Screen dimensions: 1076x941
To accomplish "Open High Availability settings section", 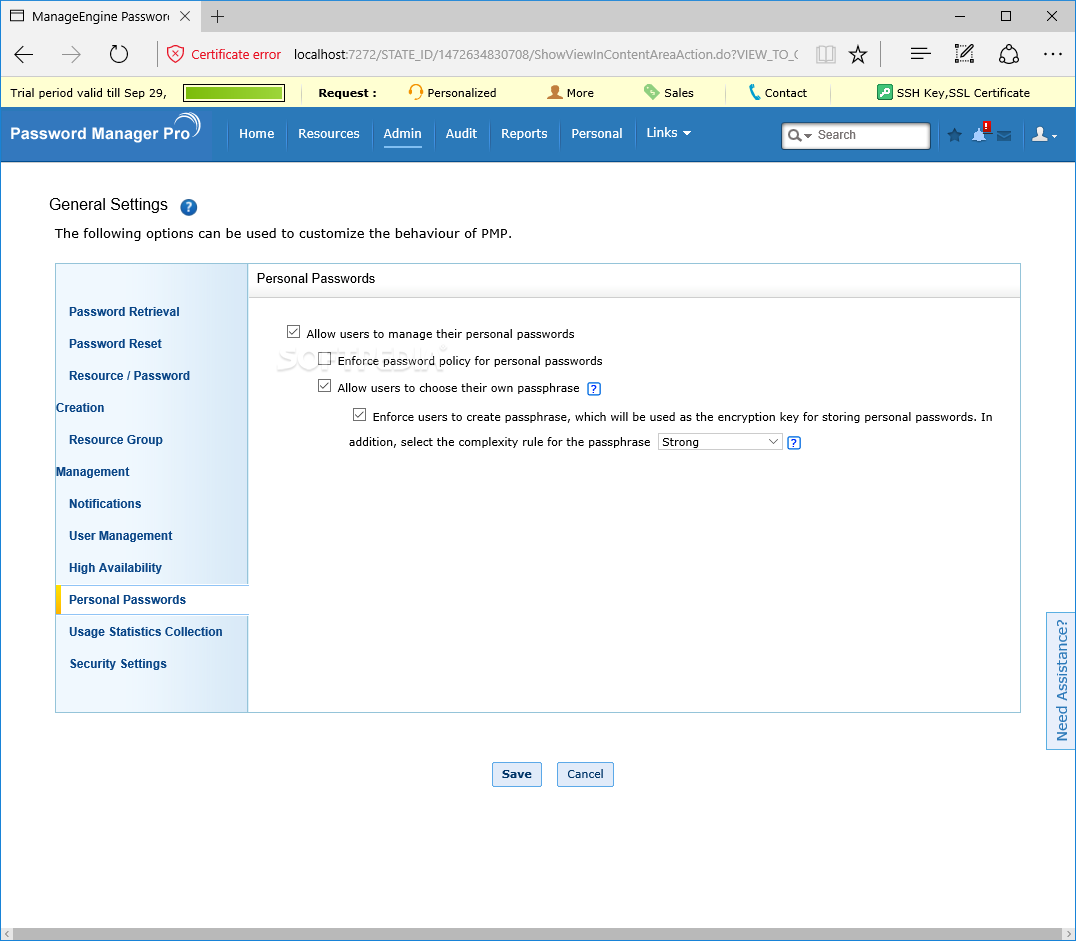I will 115,568.
